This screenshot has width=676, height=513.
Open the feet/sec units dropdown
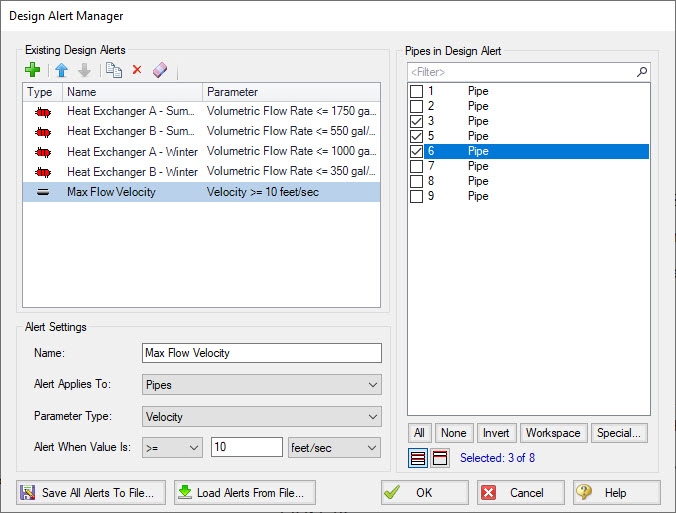click(335, 447)
